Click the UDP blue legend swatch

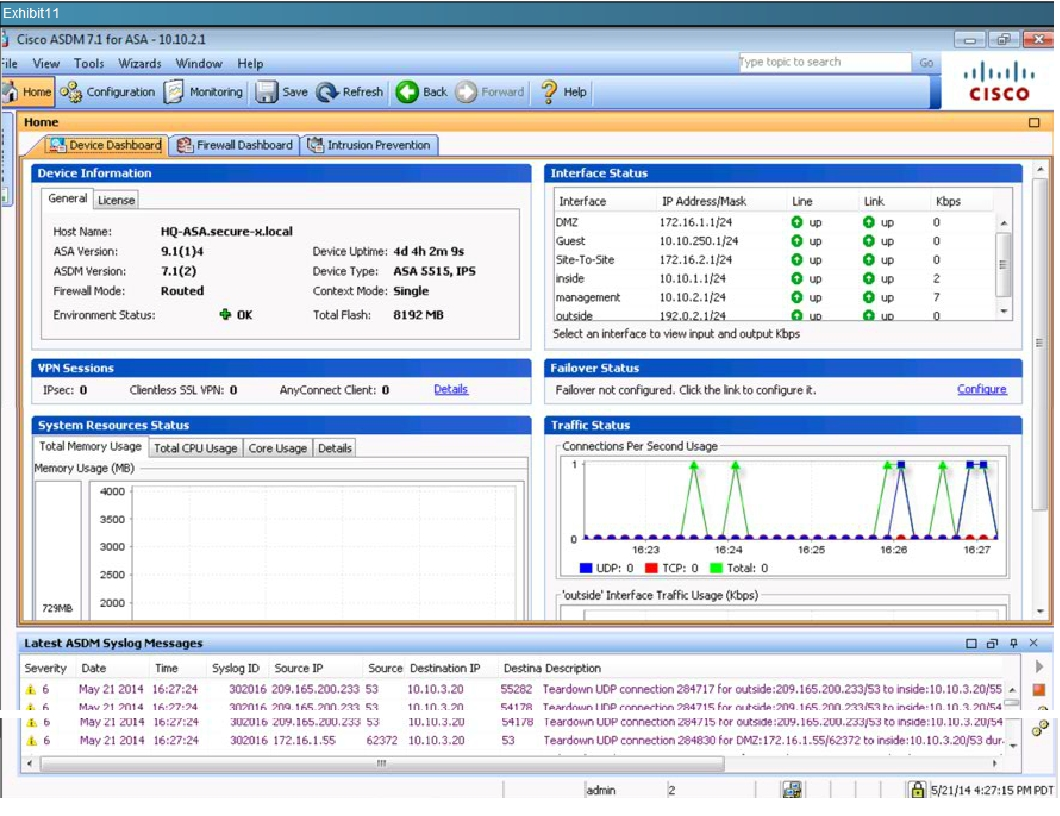pos(585,568)
